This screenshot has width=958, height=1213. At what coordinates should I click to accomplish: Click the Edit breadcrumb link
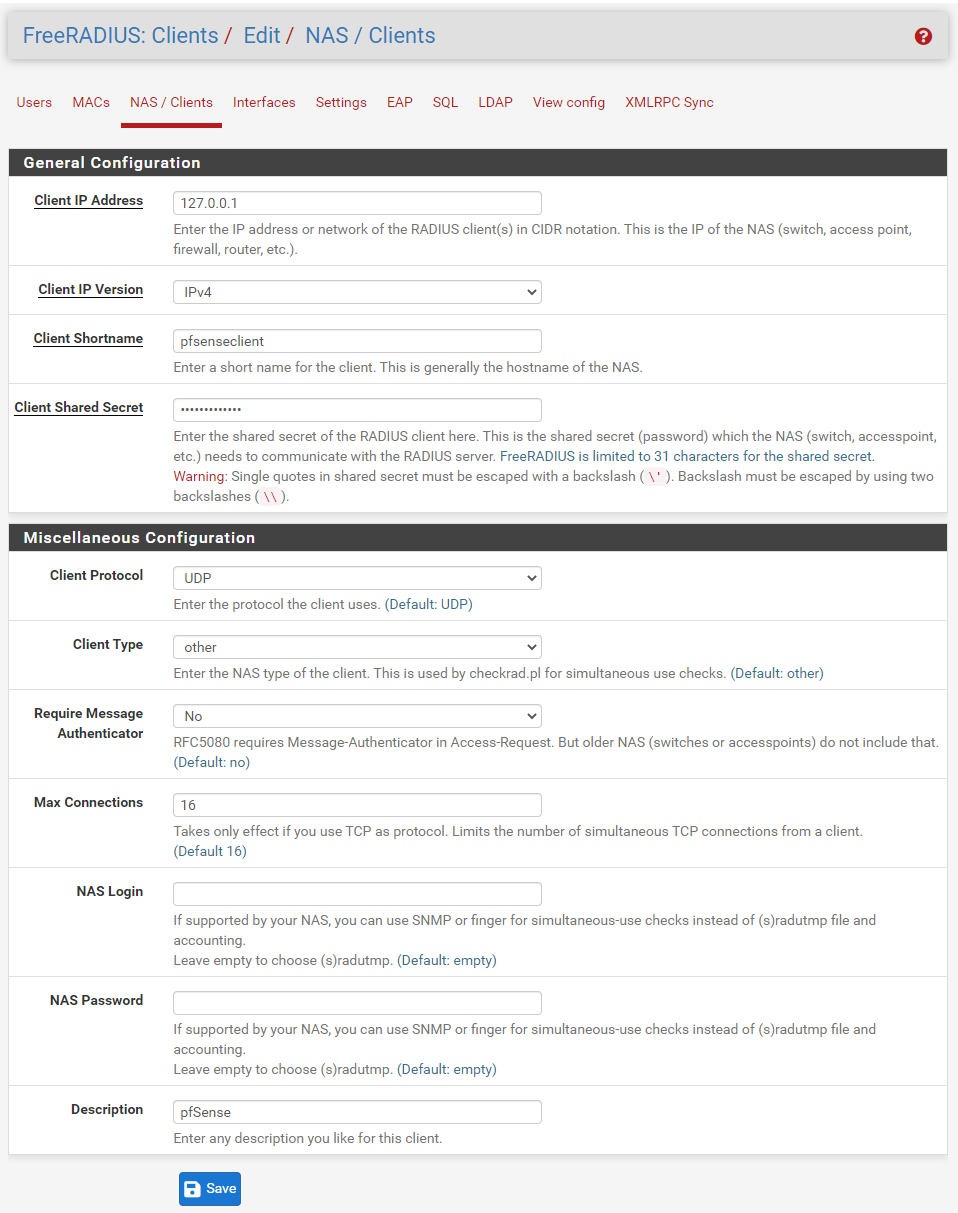click(x=262, y=36)
